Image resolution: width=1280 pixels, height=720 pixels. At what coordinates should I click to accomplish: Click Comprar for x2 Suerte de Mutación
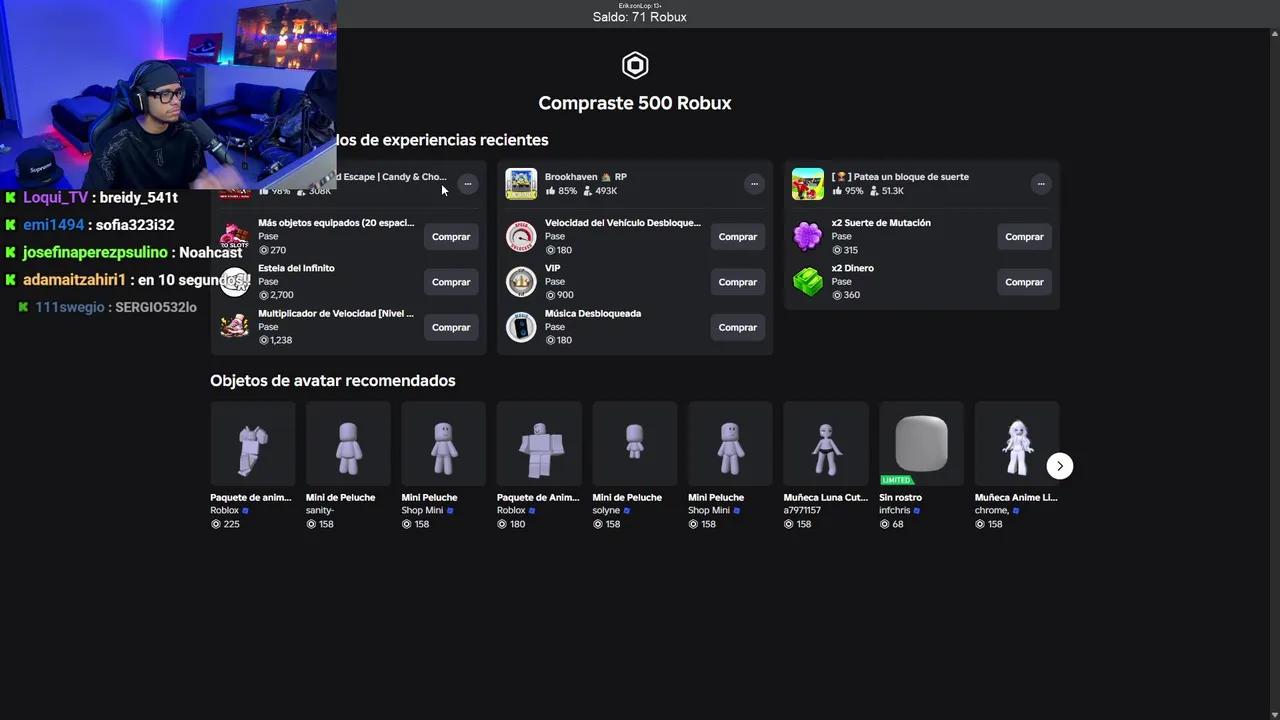coord(1024,237)
